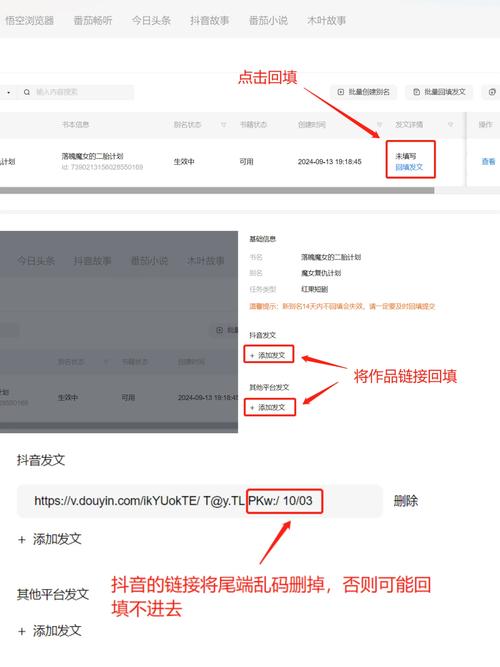Viewport: 500px width, 667px height.
Task: Open the 悟空浏览器 tab in the top bar
Action: (29, 20)
